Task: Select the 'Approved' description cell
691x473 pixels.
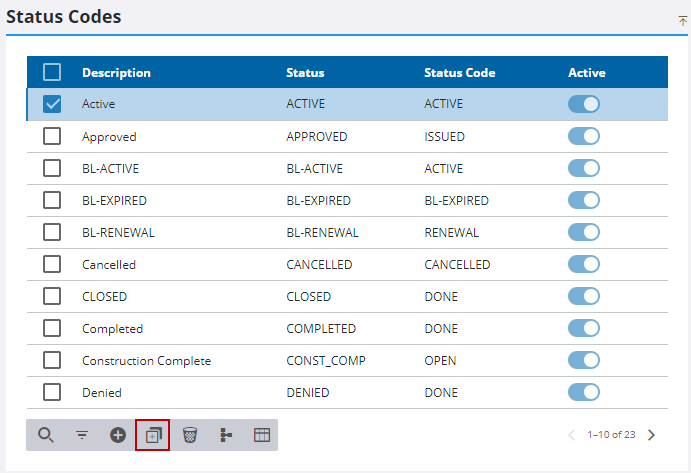Action: tap(109, 137)
